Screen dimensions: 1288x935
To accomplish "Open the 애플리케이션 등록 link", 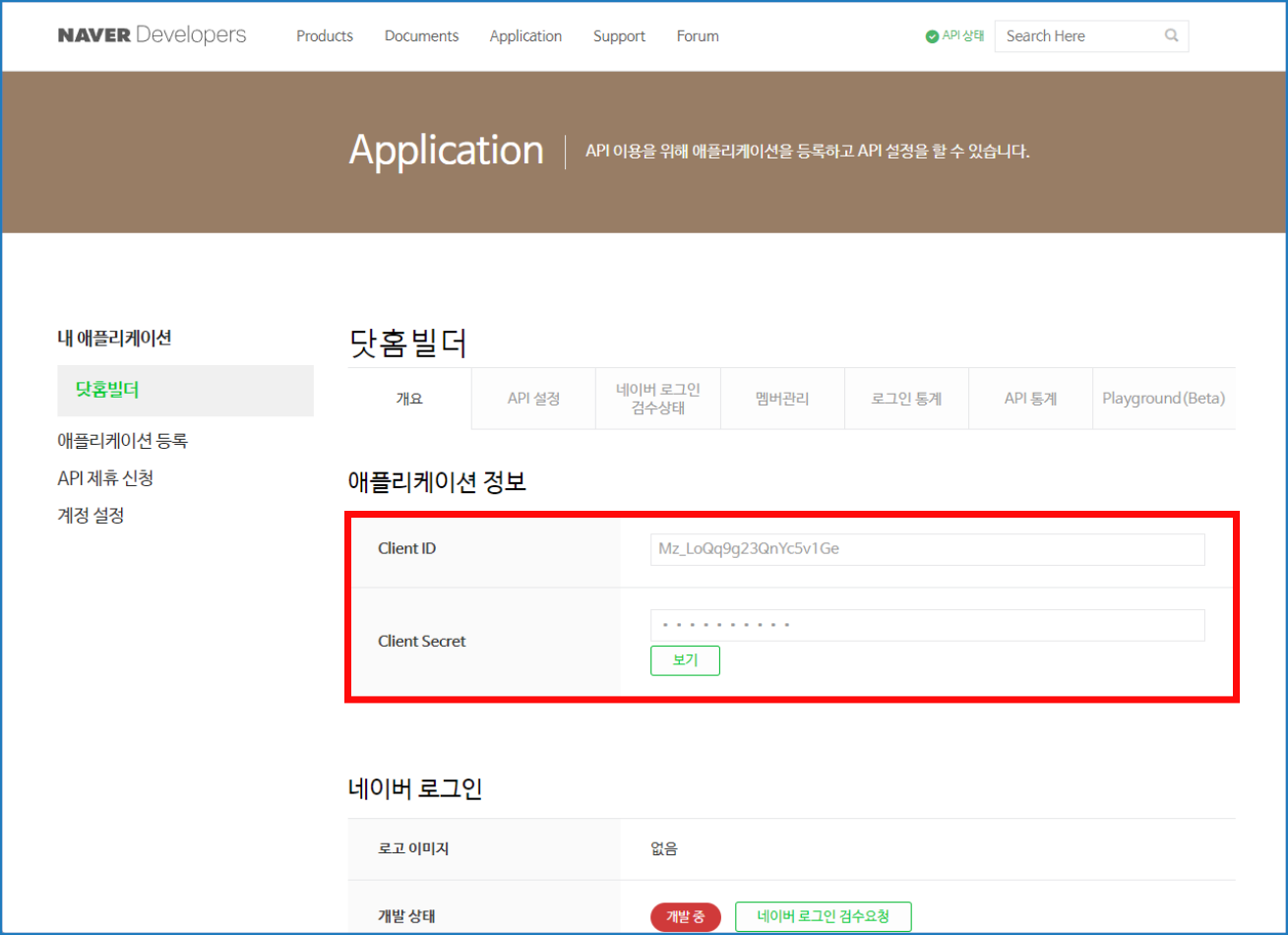I will click(122, 441).
